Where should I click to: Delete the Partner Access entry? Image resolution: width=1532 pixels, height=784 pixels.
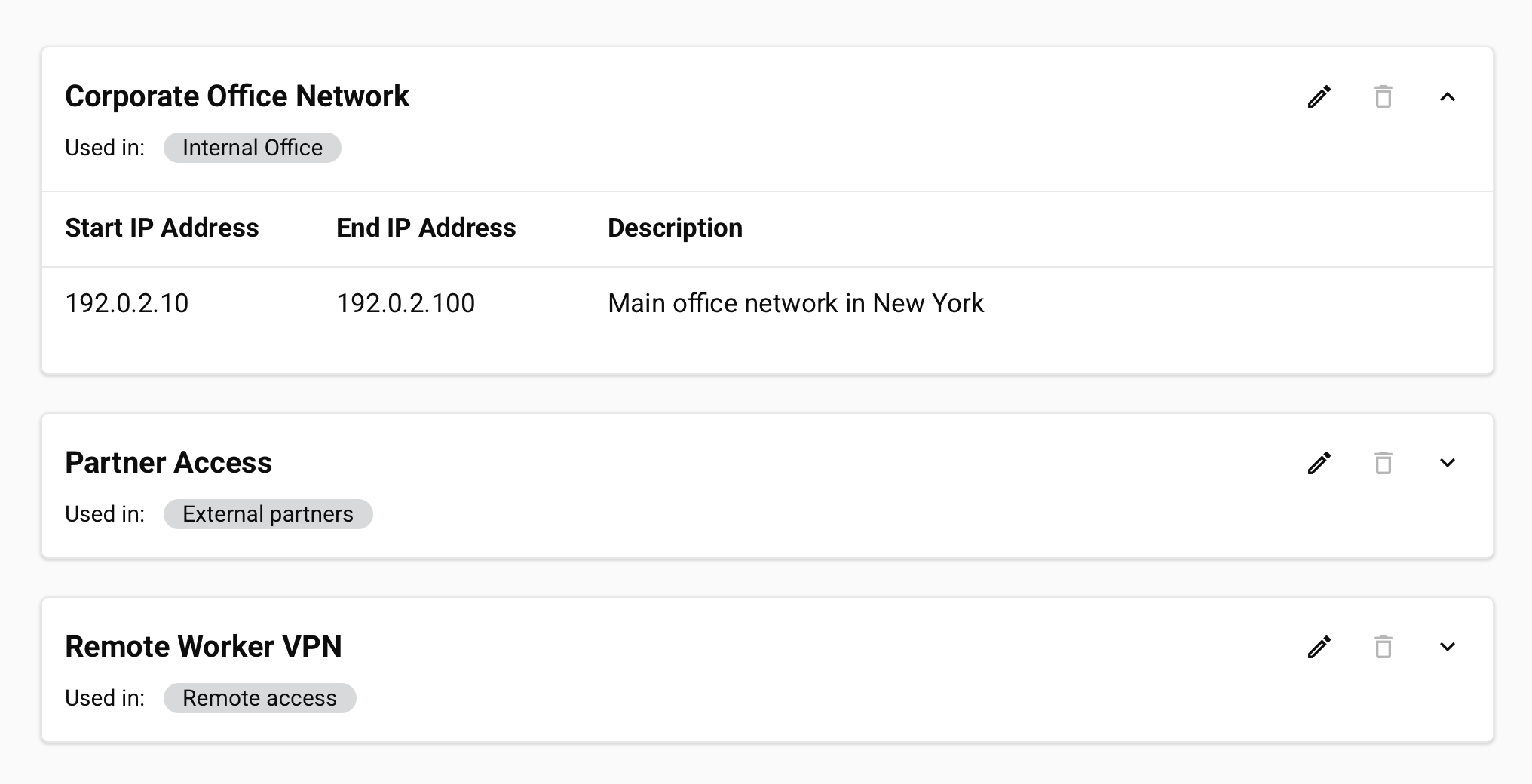coord(1383,463)
